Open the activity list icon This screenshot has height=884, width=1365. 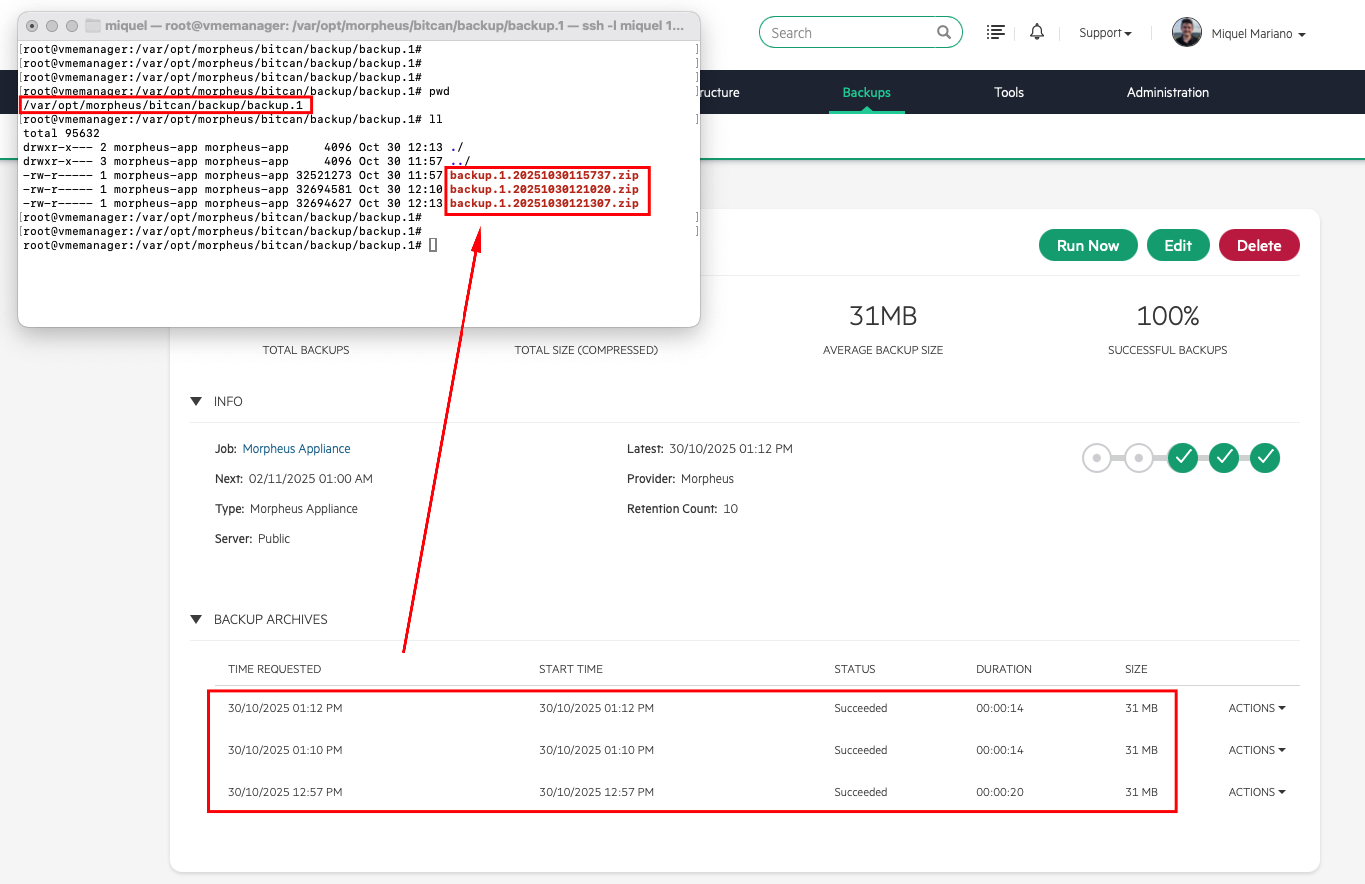pyautogui.click(x=995, y=33)
